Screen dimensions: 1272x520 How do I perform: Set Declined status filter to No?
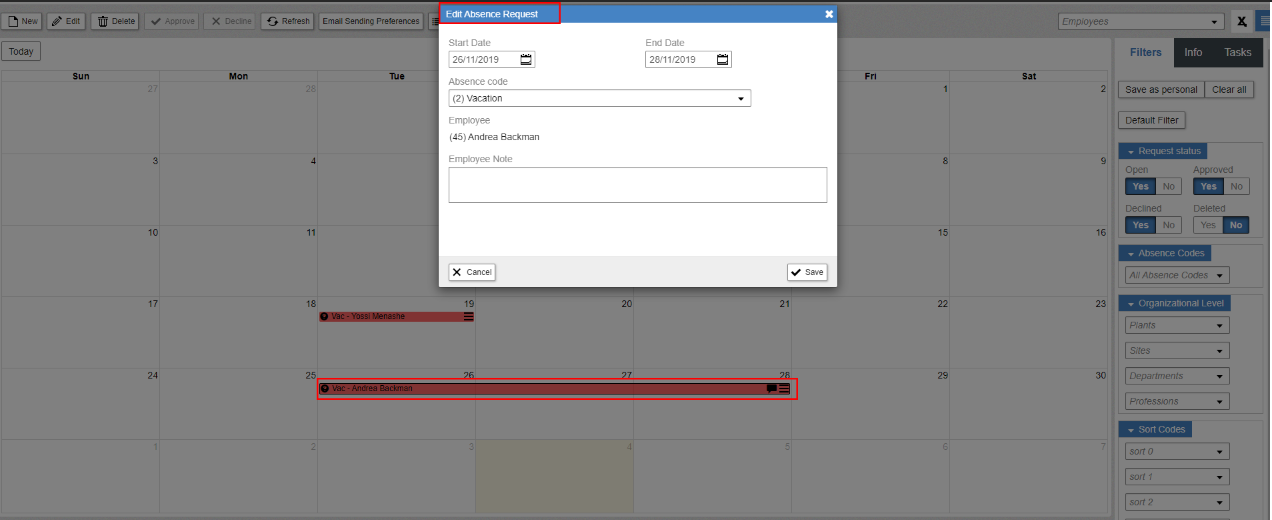point(1169,225)
